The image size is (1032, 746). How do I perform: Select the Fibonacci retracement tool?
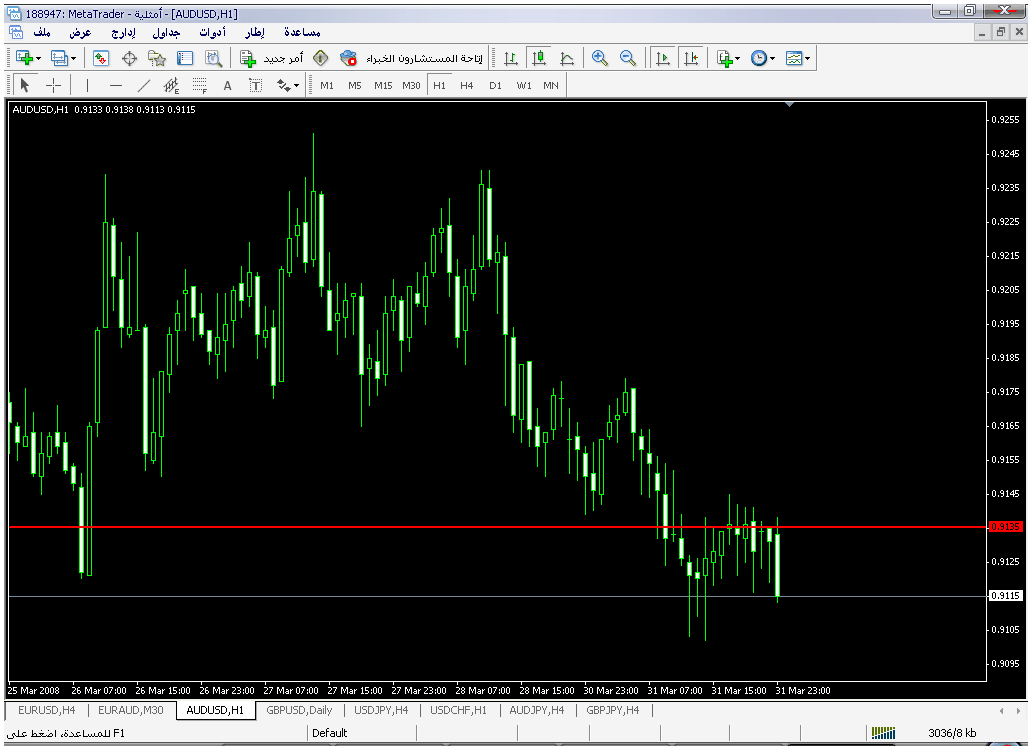pos(199,85)
